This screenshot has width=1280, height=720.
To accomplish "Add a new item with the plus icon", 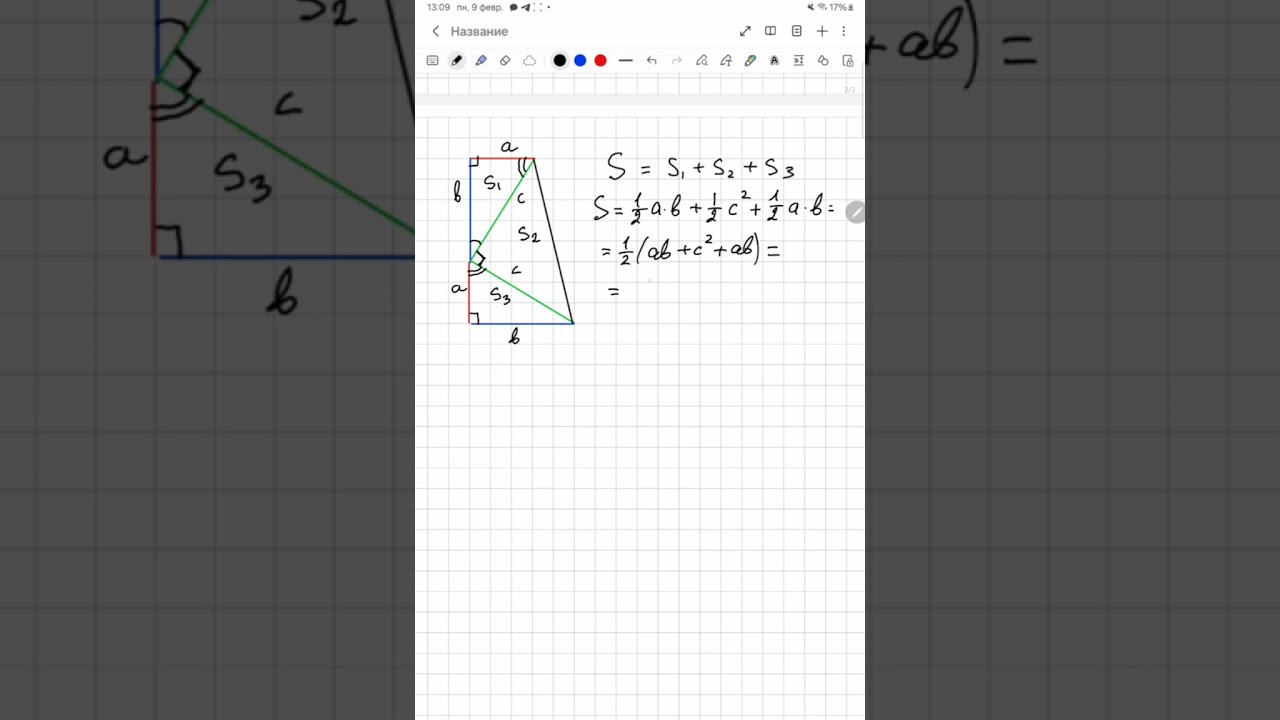I will click(822, 32).
